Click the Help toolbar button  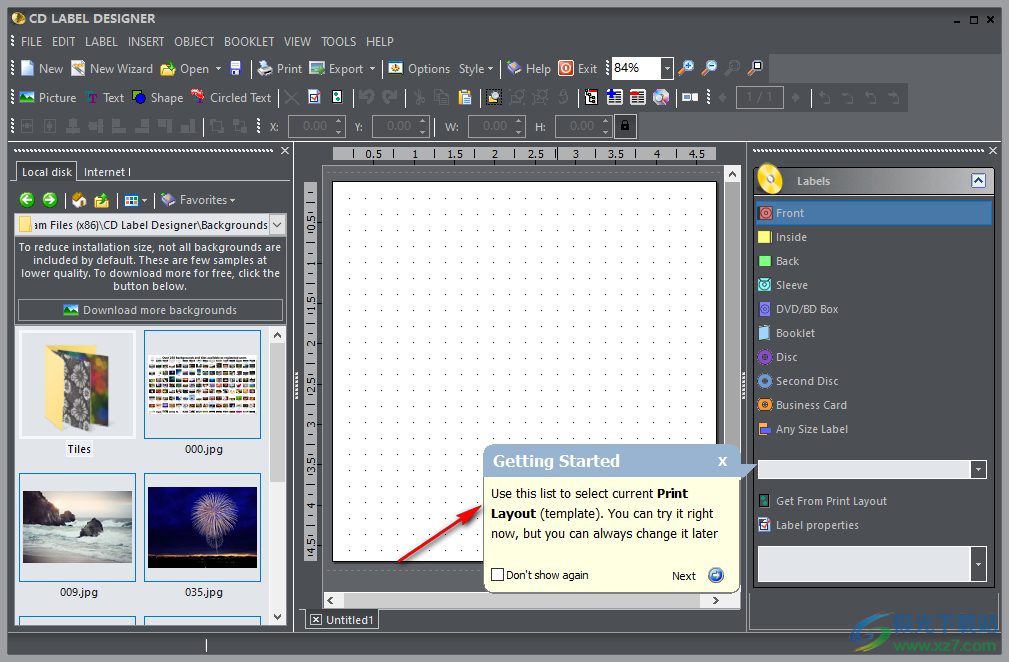tap(528, 68)
